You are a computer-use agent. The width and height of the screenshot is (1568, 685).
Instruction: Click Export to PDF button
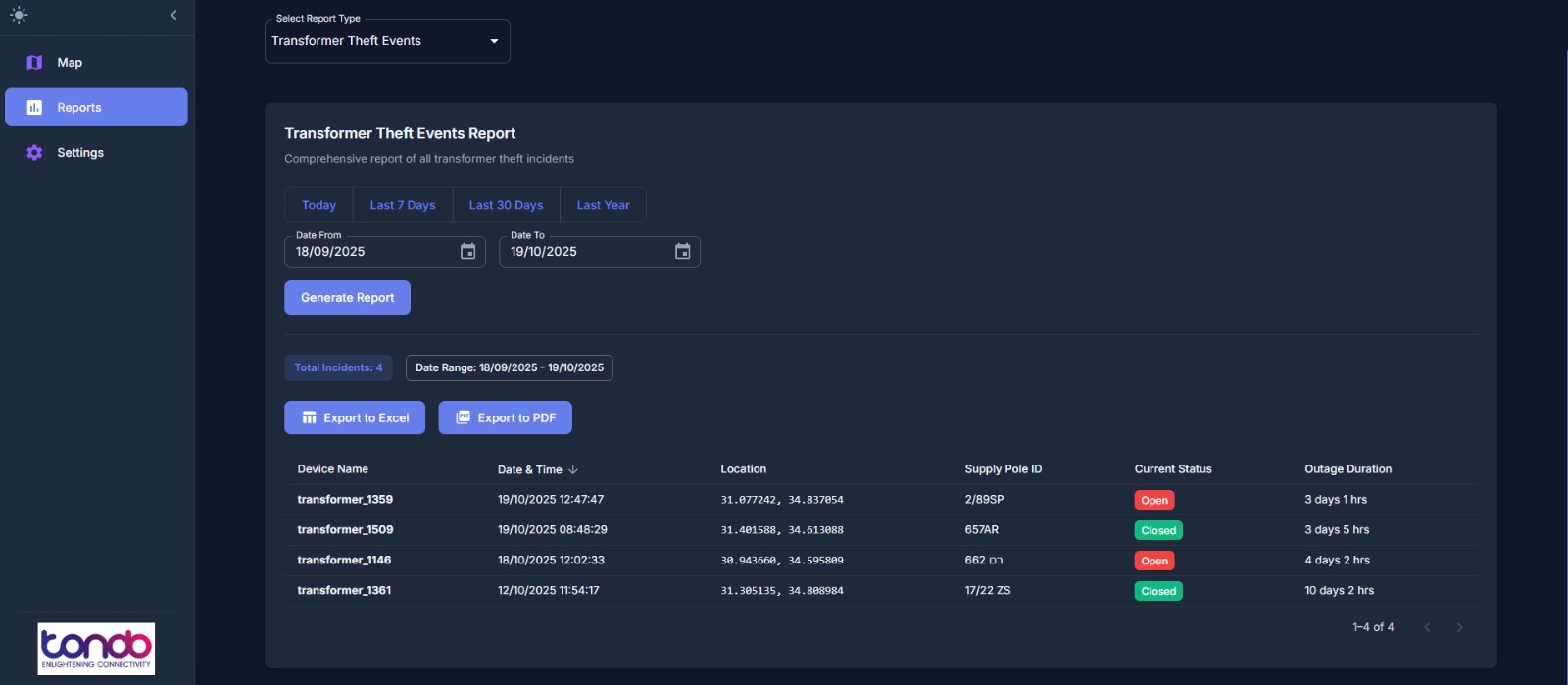(505, 417)
